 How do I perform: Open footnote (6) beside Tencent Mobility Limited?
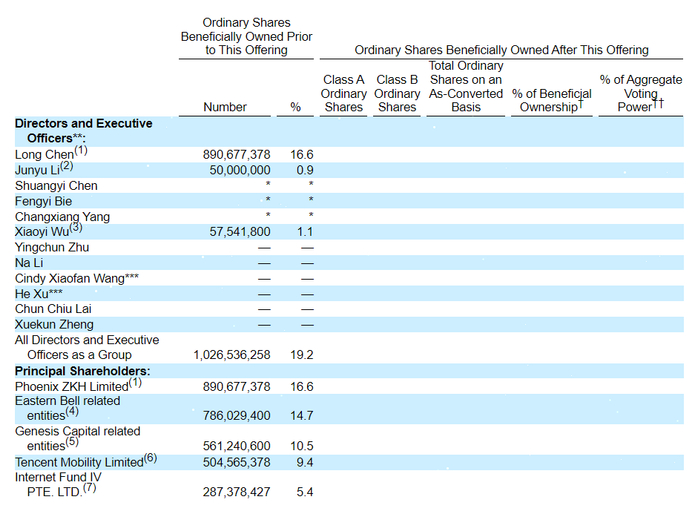(x=151, y=458)
